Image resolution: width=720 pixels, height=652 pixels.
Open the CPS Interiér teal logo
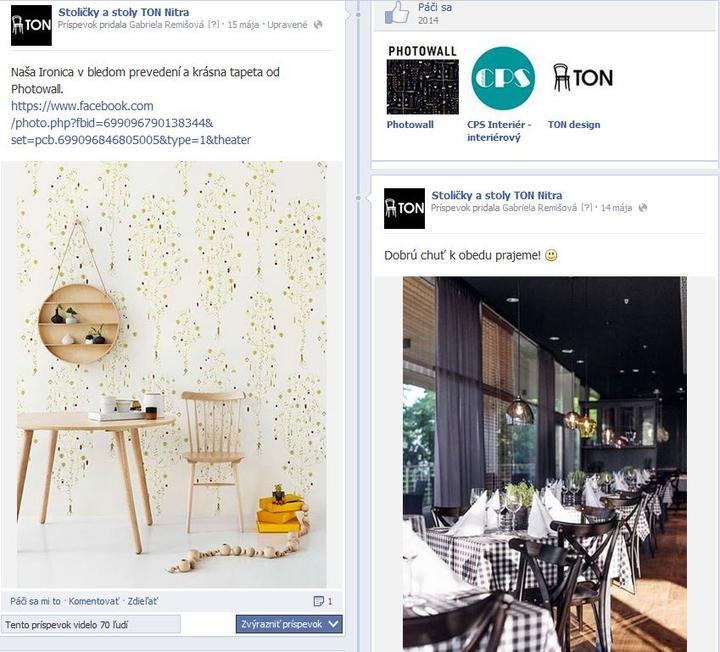pos(503,78)
